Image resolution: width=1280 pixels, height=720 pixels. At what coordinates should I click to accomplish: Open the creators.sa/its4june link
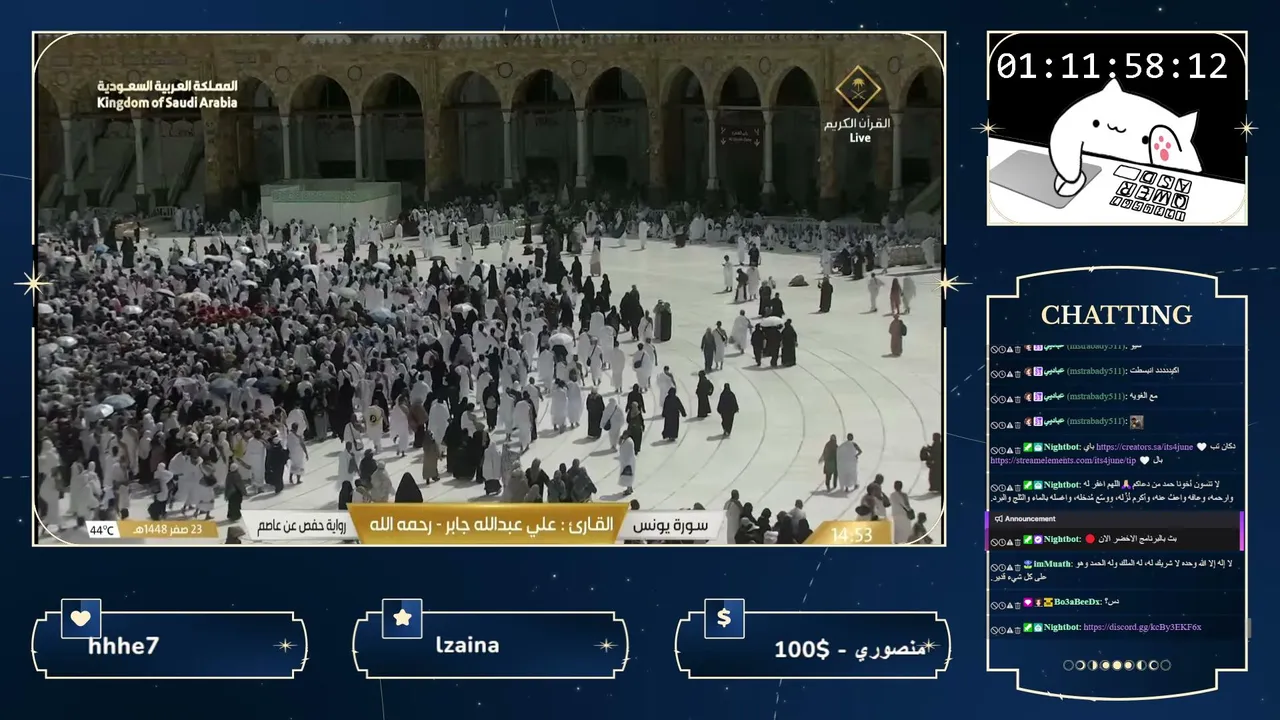pyautogui.click(x=1144, y=447)
